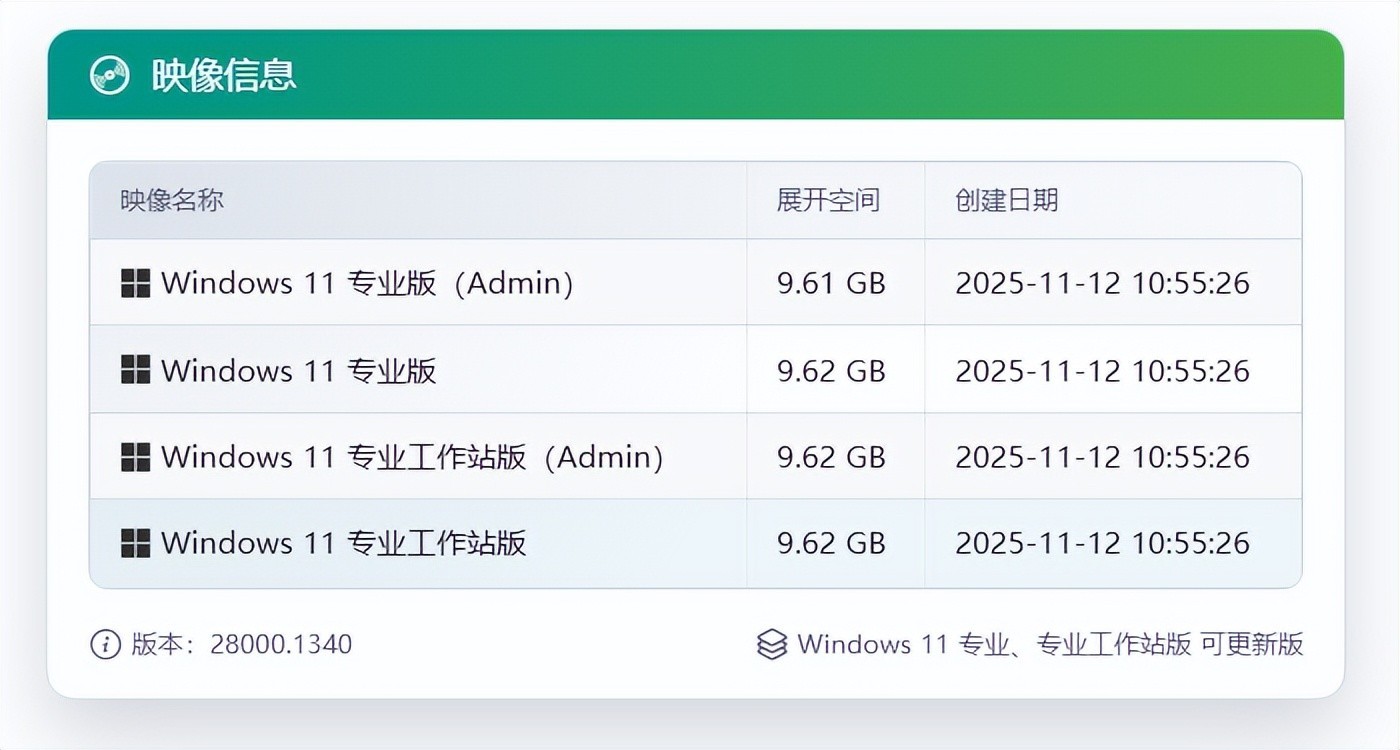This screenshot has width=1400, height=750.
Task: Click the layers icon before the 可更新版 label
Action: pos(771,645)
